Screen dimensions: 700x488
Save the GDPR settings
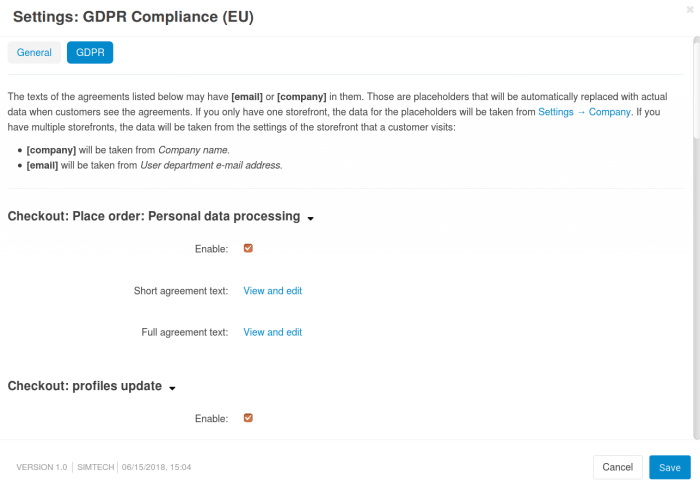point(669,467)
